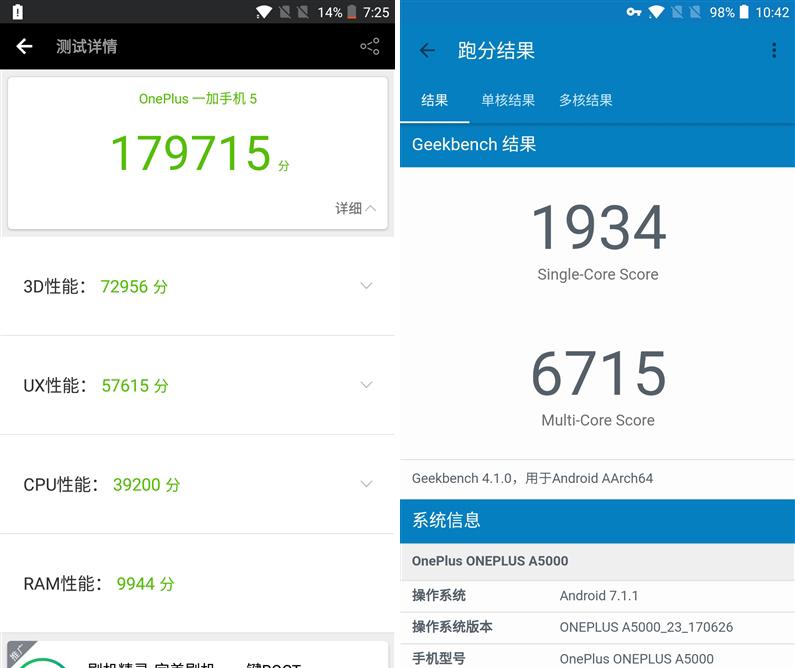Tap the share icon in AnTuTu header
Image resolution: width=795 pixels, height=668 pixels.
(x=370, y=46)
